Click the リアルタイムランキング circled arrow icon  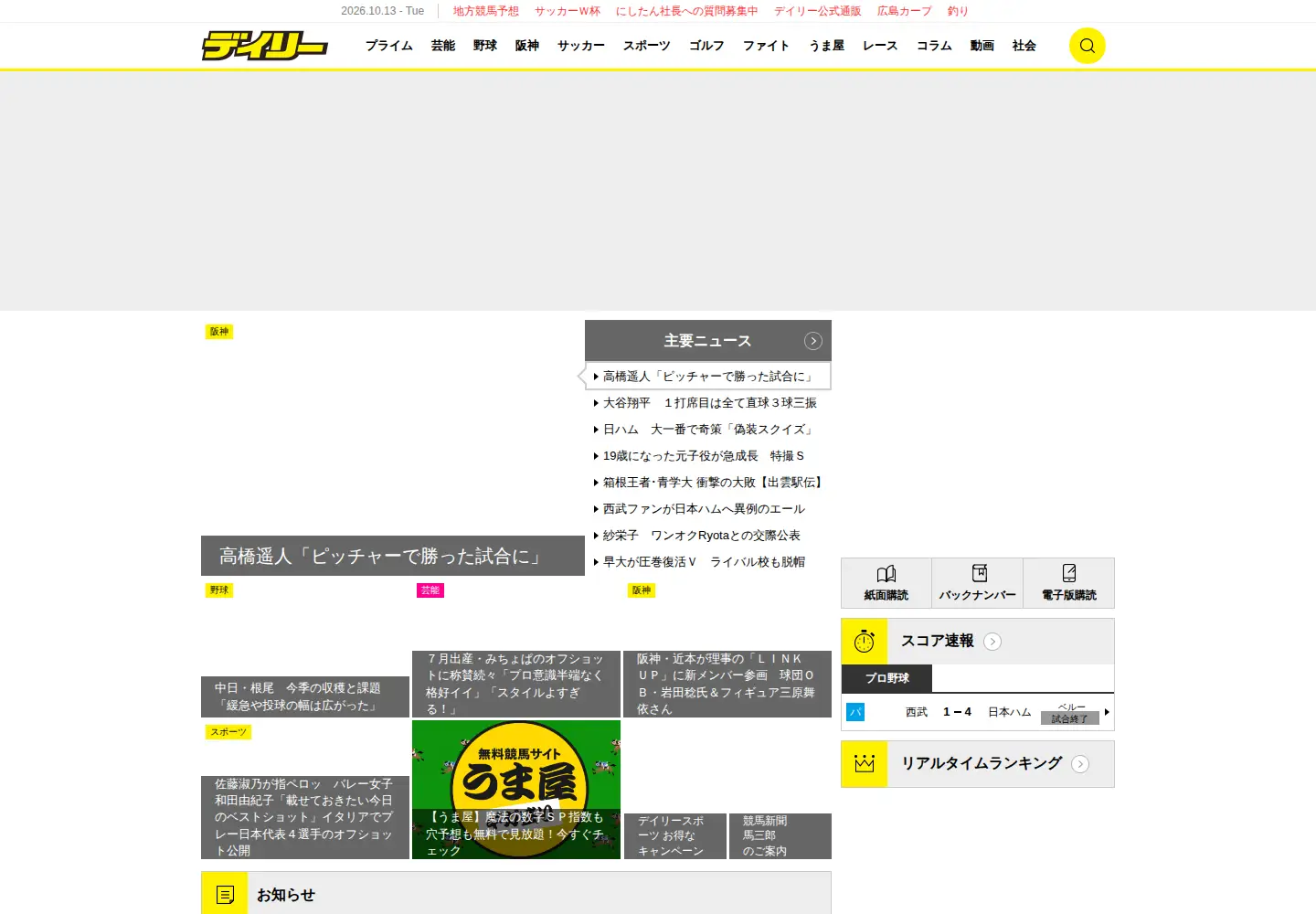pyautogui.click(x=1080, y=764)
